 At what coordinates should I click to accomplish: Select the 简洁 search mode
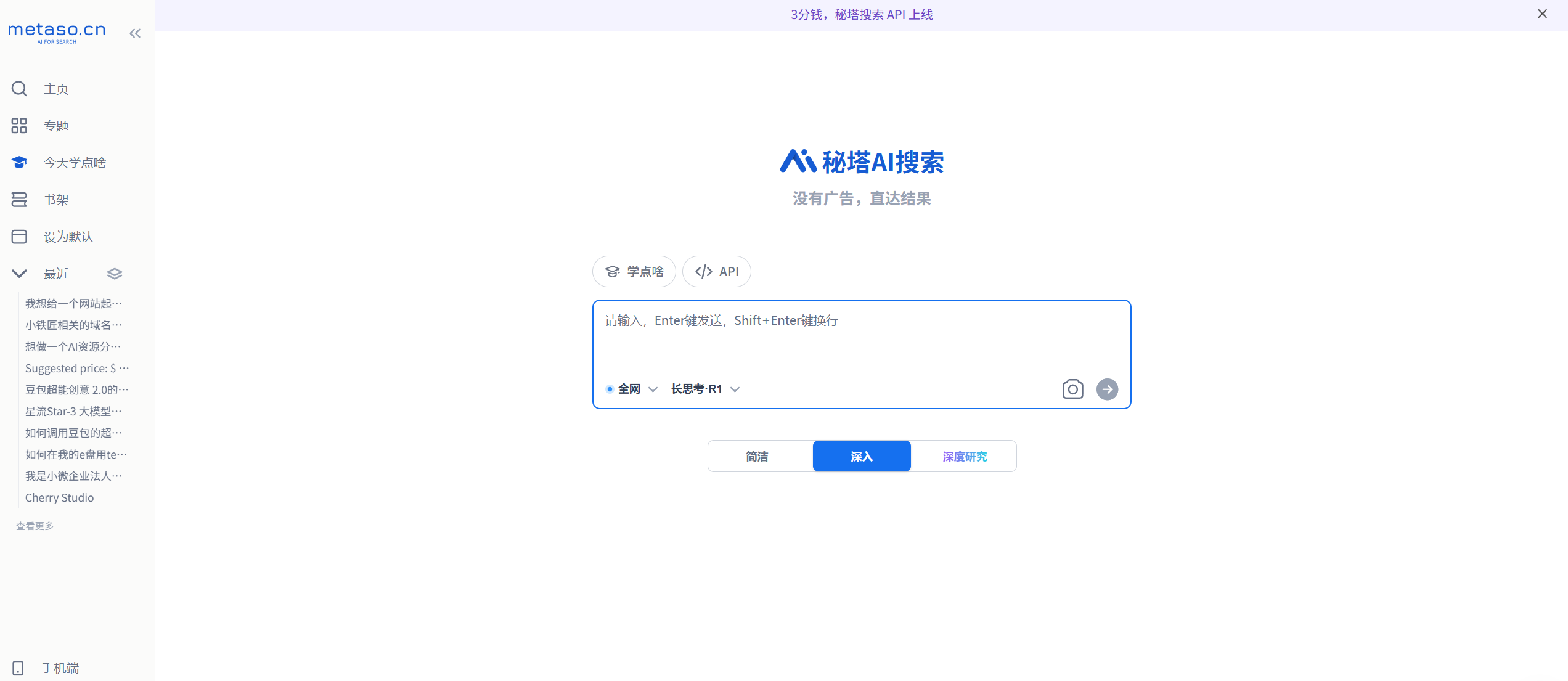click(x=757, y=457)
